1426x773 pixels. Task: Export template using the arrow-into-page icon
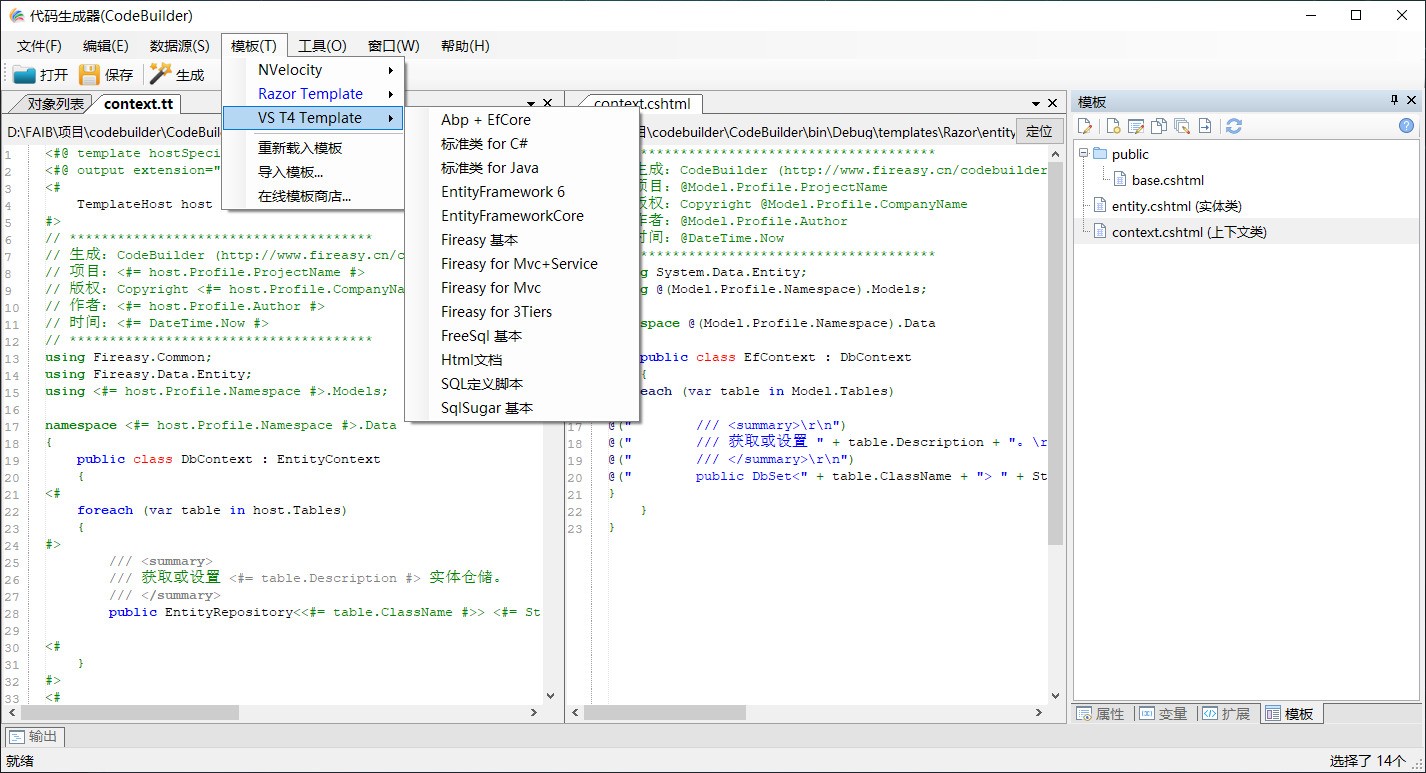(x=1205, y=126)
